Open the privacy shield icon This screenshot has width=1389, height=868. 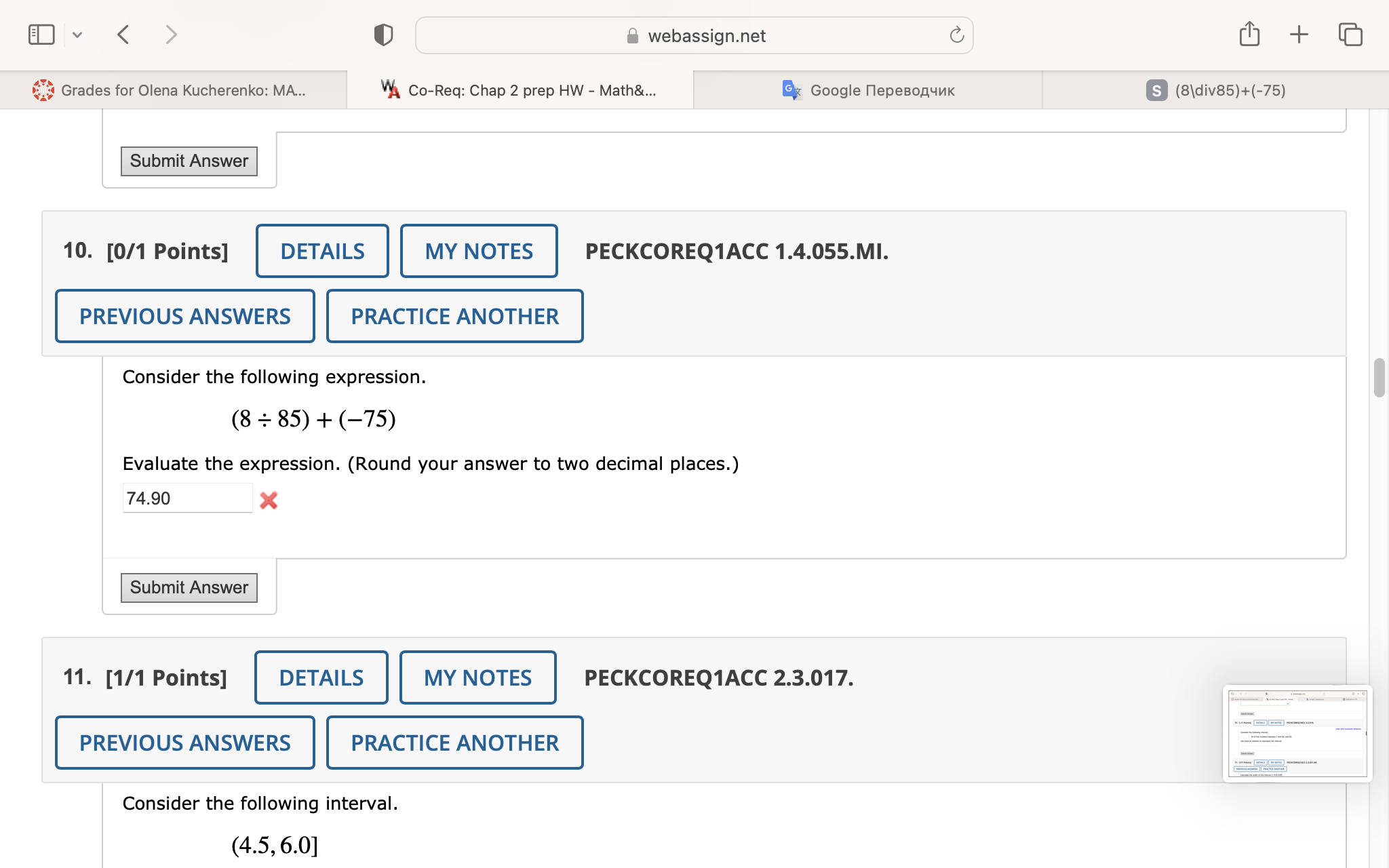(383, 35)
